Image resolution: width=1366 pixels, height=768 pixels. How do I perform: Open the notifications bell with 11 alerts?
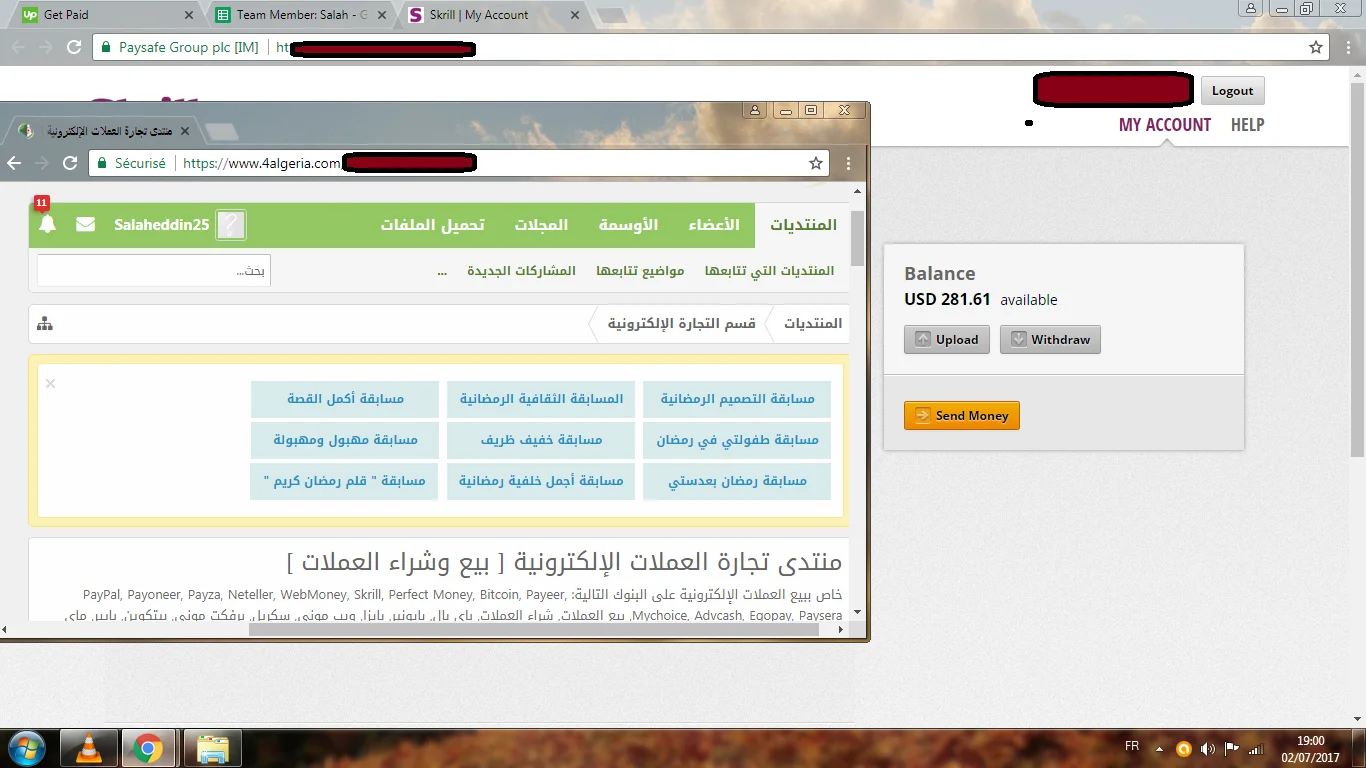47,225
